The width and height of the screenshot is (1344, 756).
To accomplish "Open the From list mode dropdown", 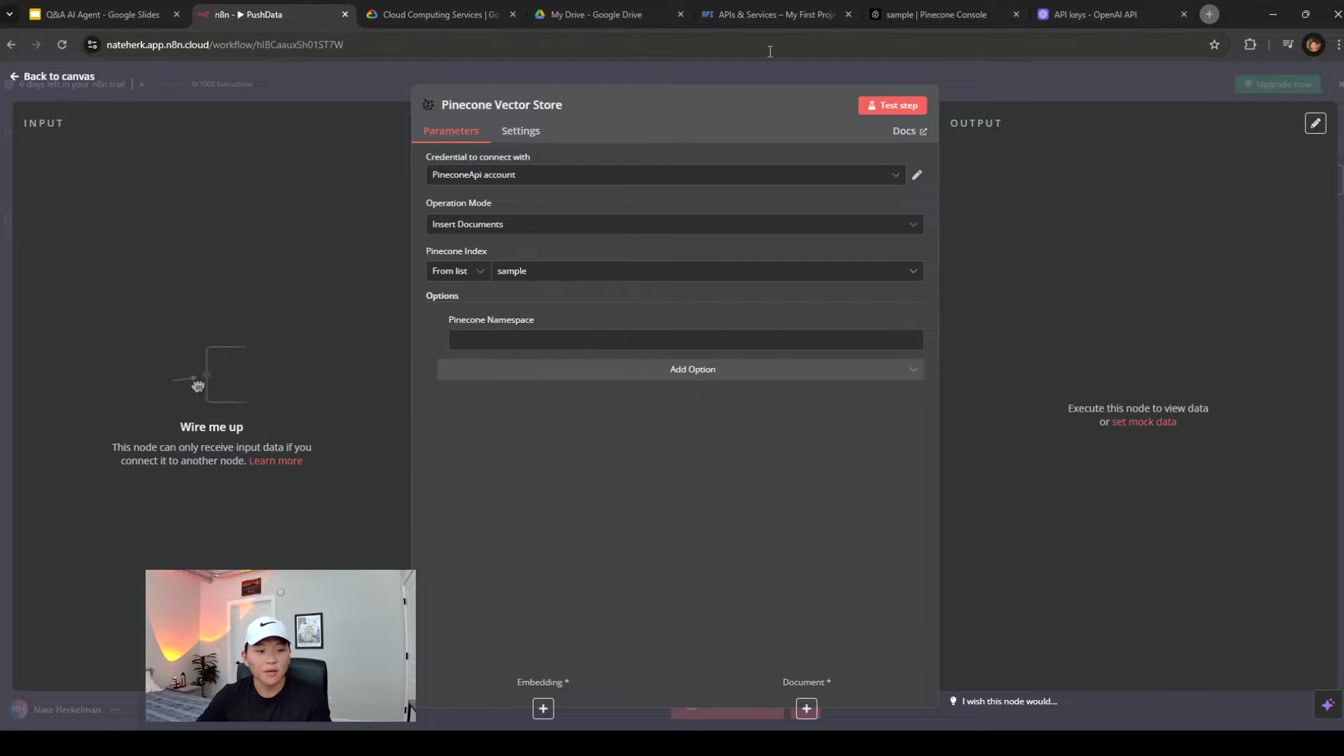I will (x=458, y=271).
